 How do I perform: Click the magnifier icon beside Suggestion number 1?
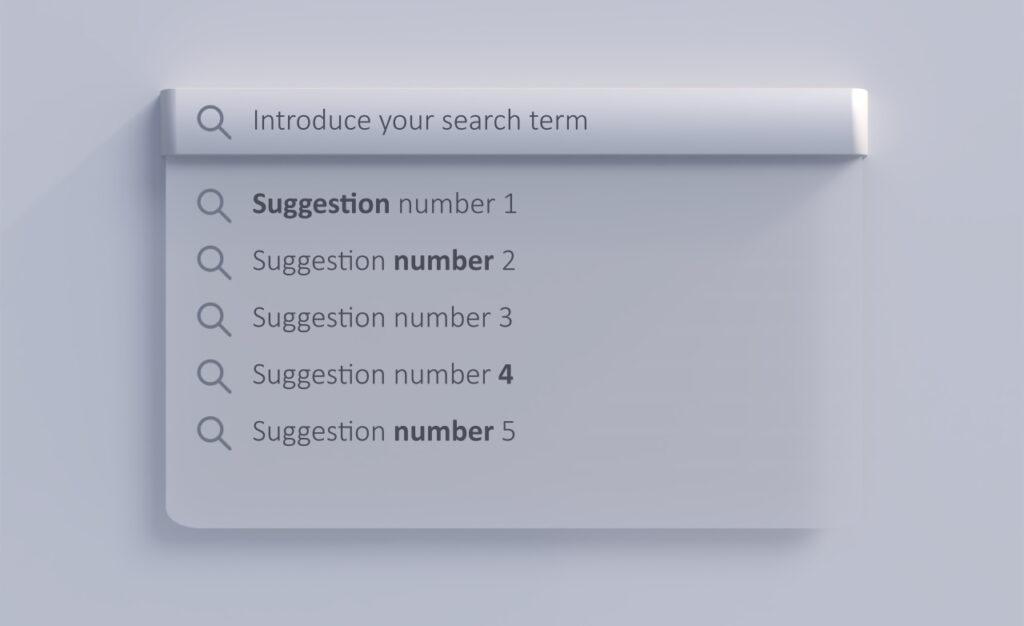pos(213,206)
